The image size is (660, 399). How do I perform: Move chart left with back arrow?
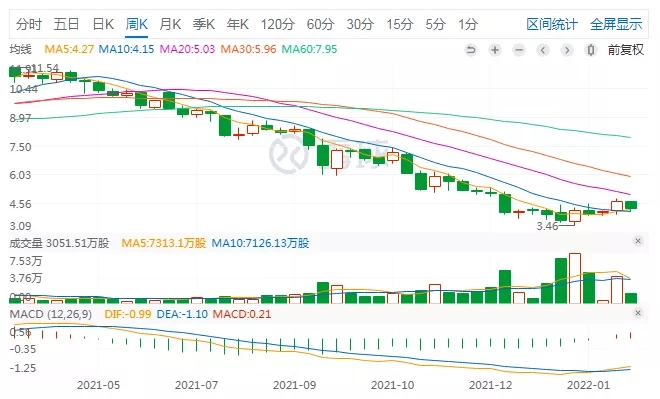point(543,51)
